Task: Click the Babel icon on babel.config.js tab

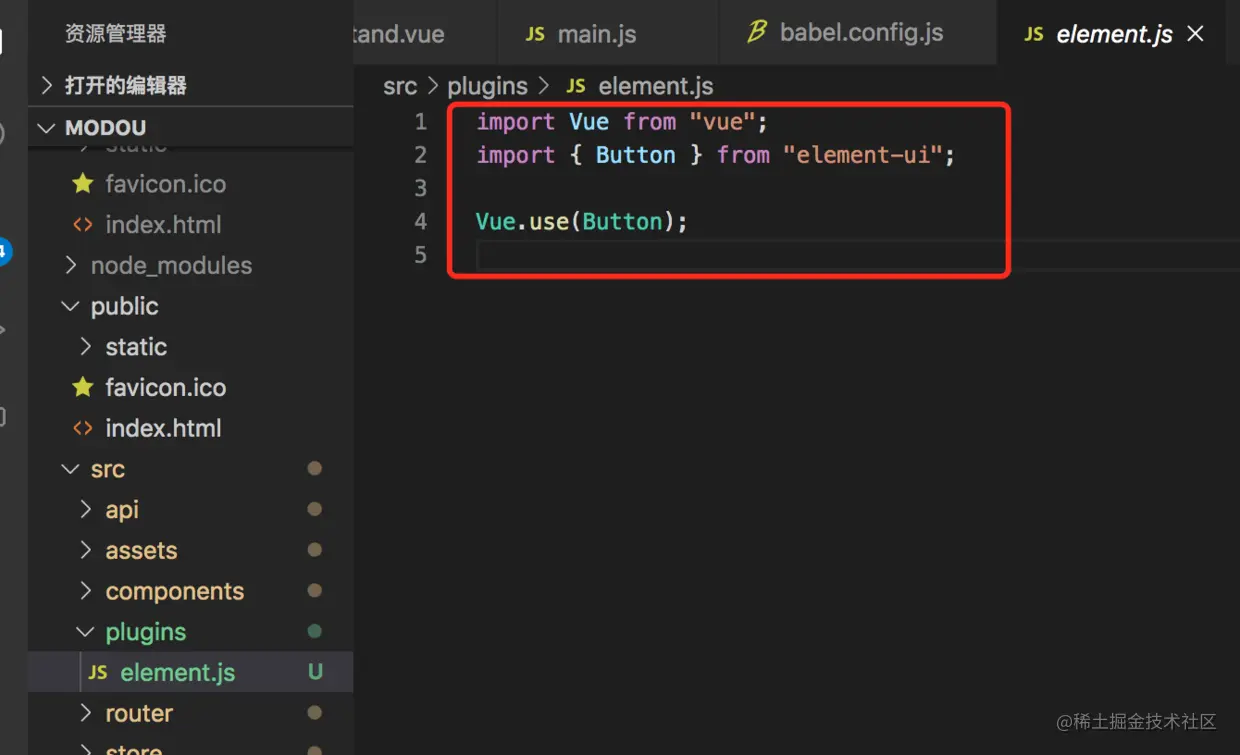Action: point(757,33)
